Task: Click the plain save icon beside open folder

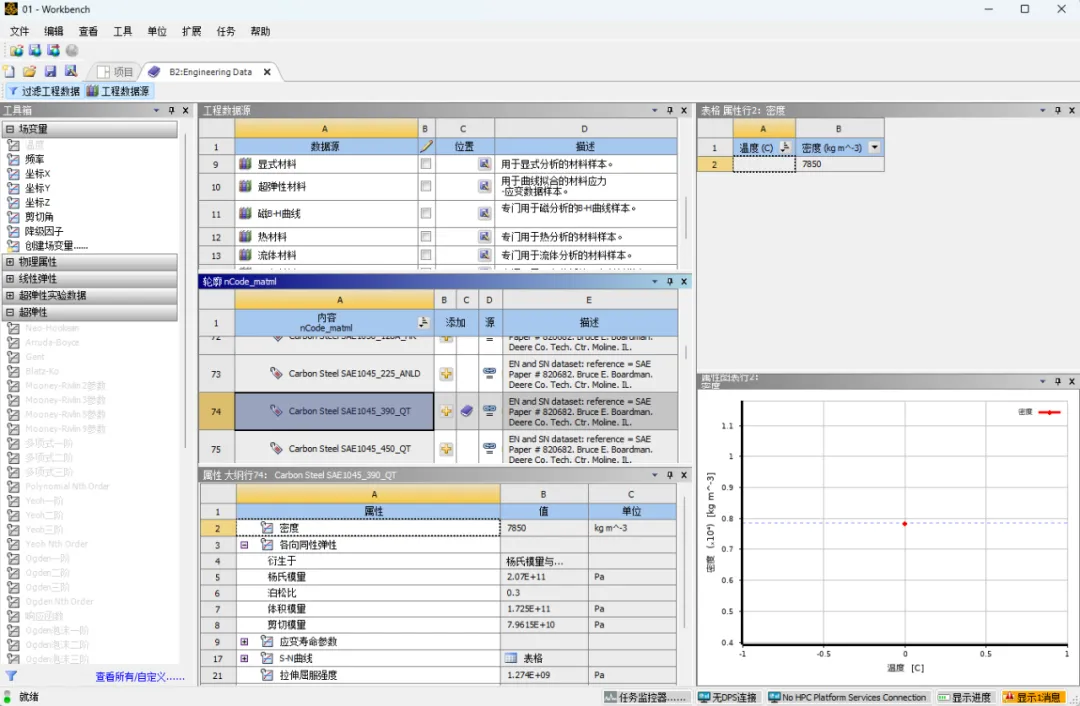Action: coord(50,72)
